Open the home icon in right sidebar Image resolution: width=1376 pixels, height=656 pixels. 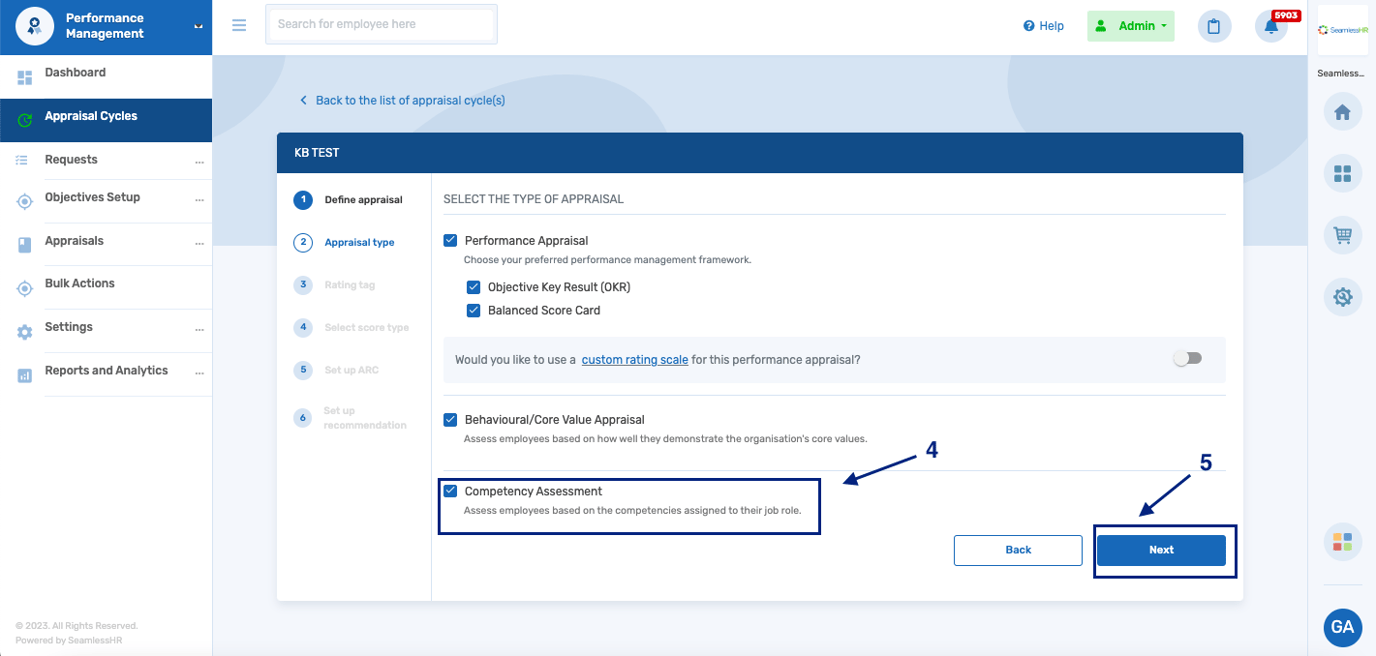pos(1342,113)
